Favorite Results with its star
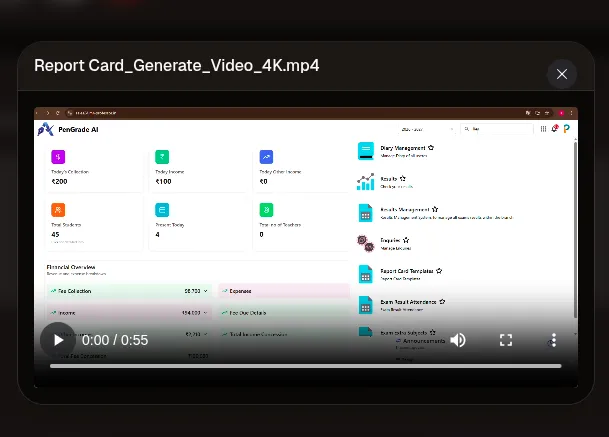This screenshot has width=609, height=437. [402, 178]
